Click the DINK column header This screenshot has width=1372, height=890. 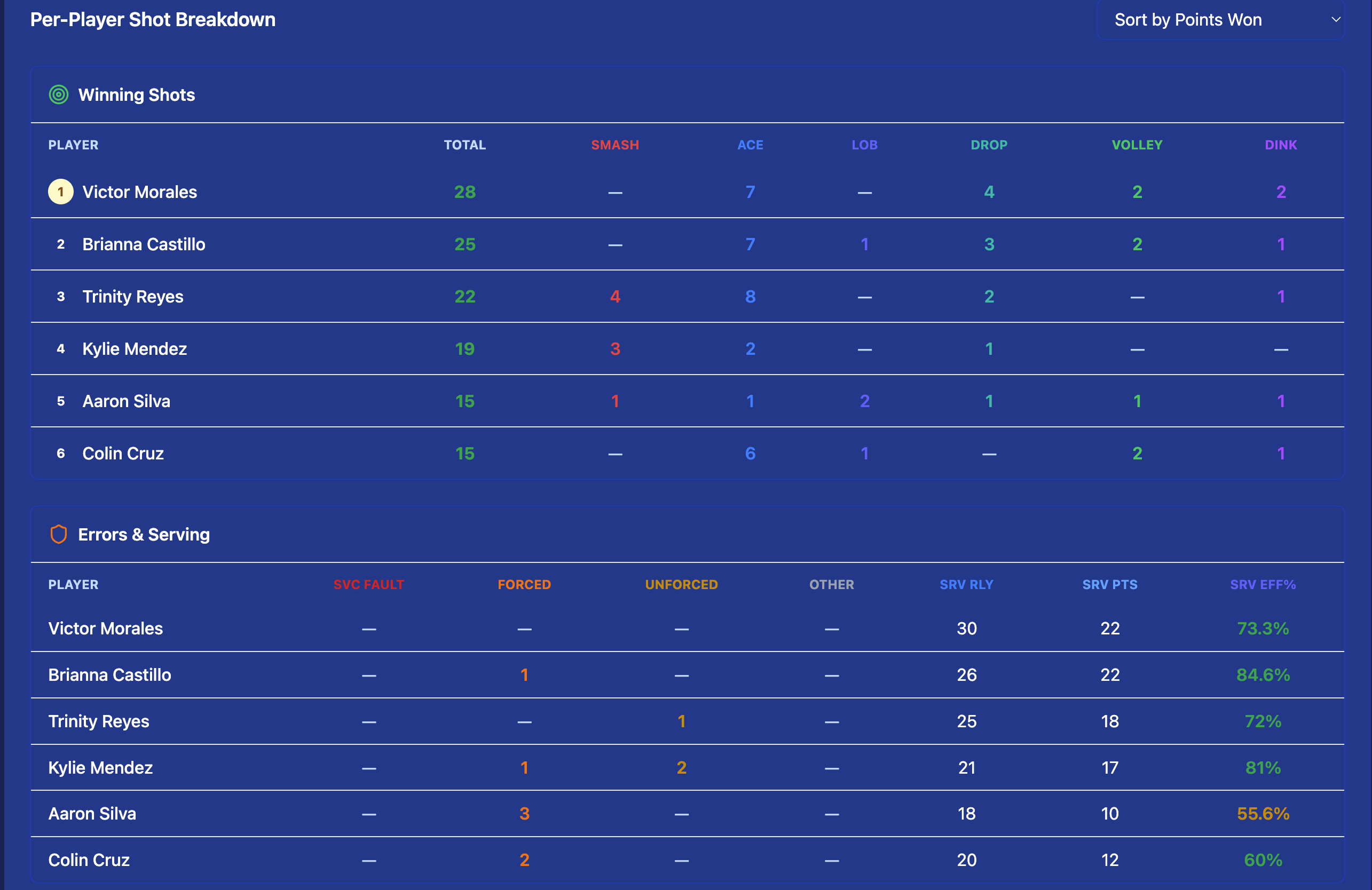(x=1281, y=145)
